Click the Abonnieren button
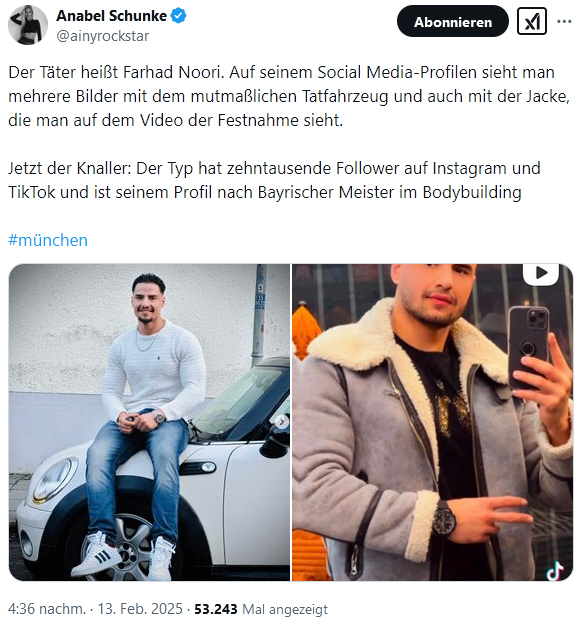This screenshot has width=581, height=624. pyautogui.click(x=452, y=21)
